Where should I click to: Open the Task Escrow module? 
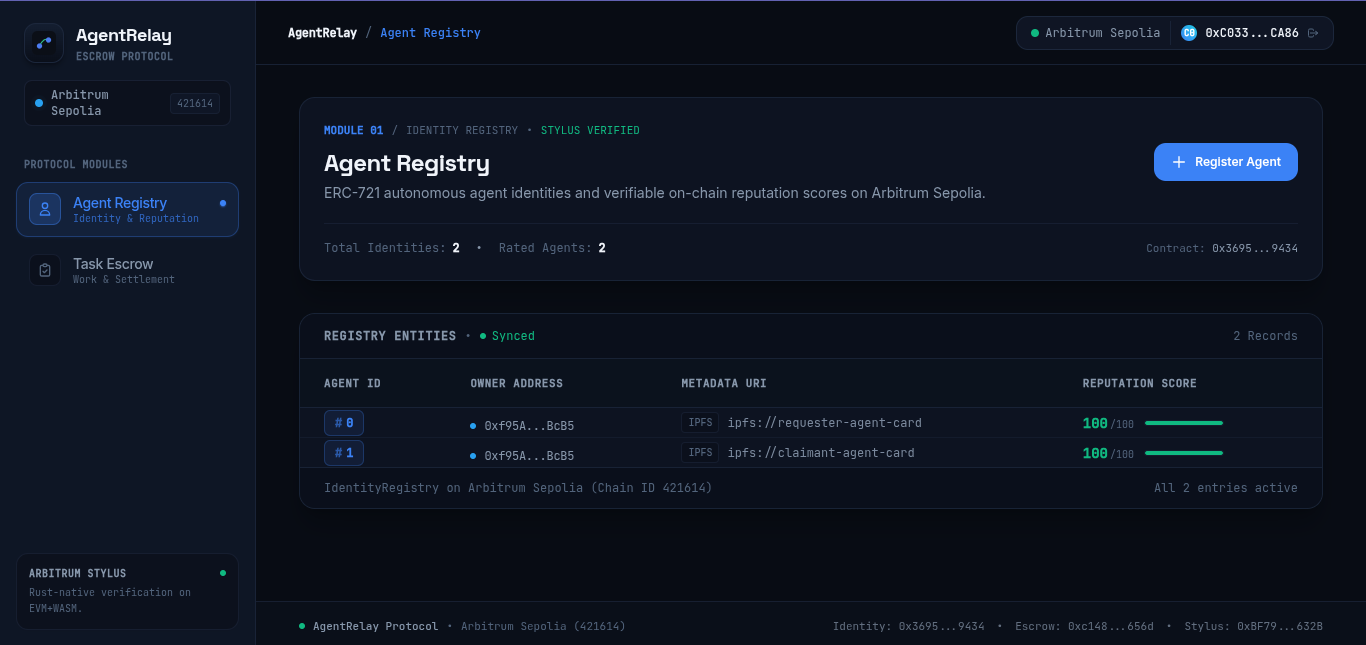(127, 270)
